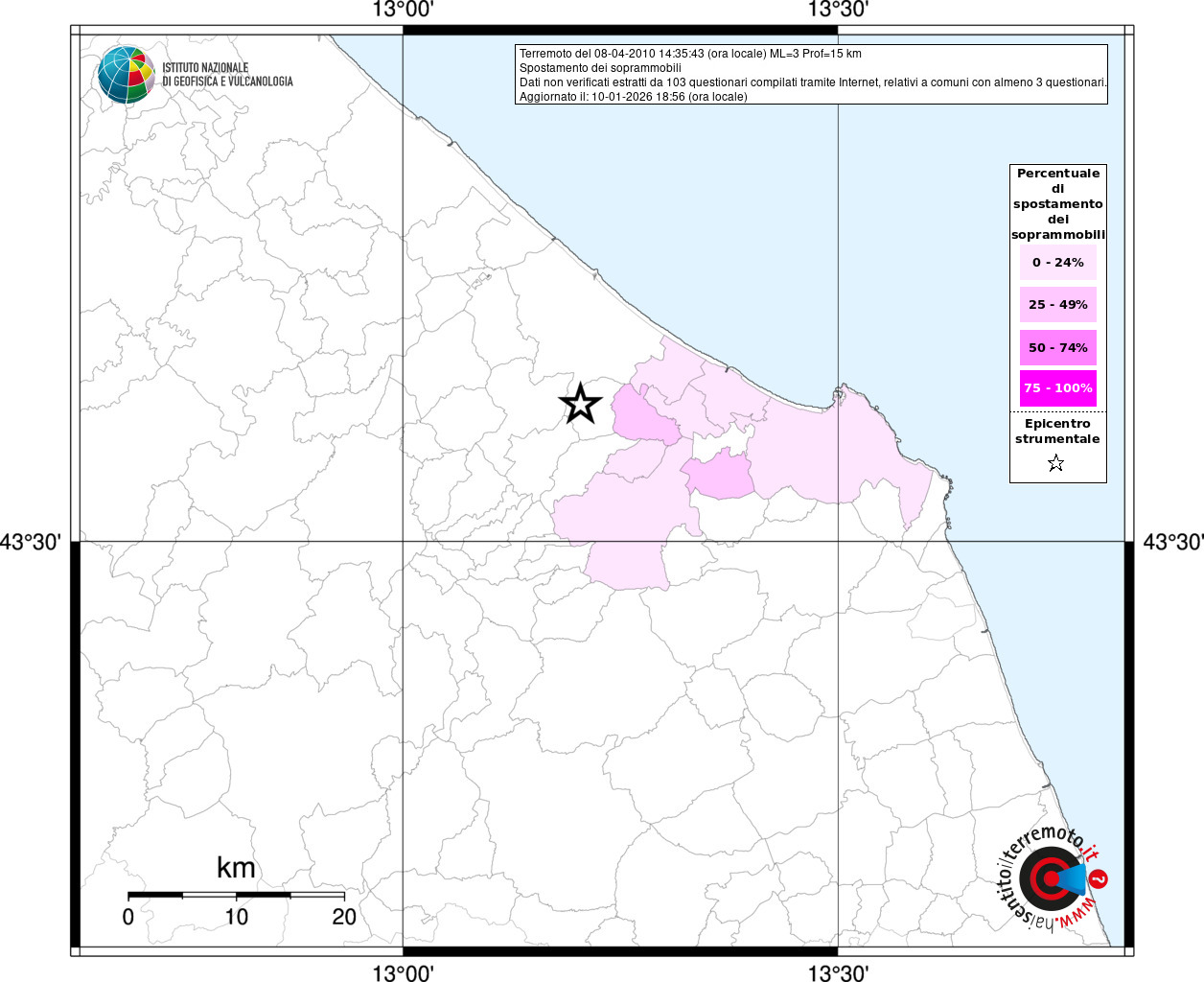Click the '10' on the scale bar
The width and height of the screenshot is (1204, 982).
tap(236, 917)
